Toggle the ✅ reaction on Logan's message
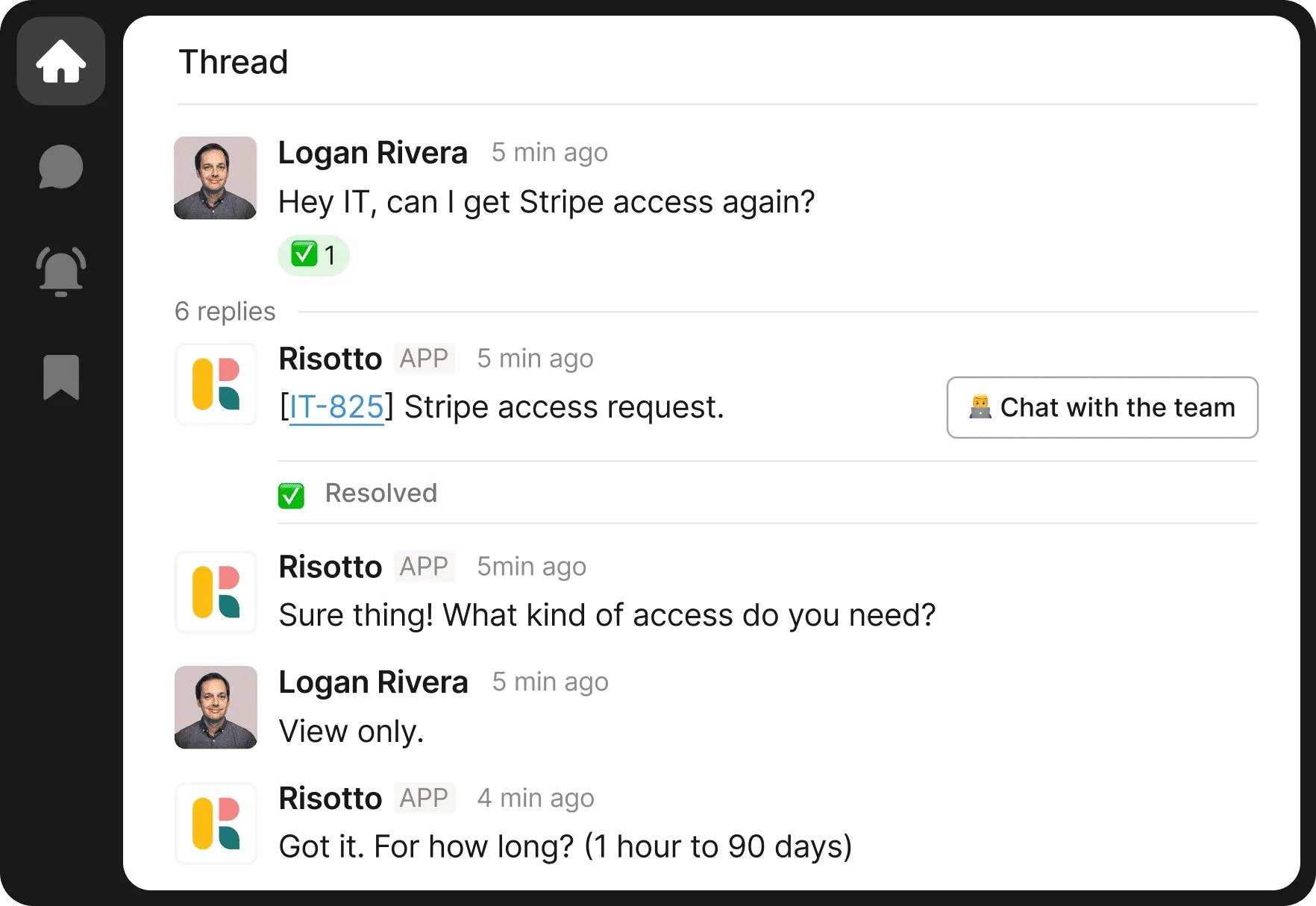The width and height of the screenshot is (1316, 906). [x=313, y=255]
